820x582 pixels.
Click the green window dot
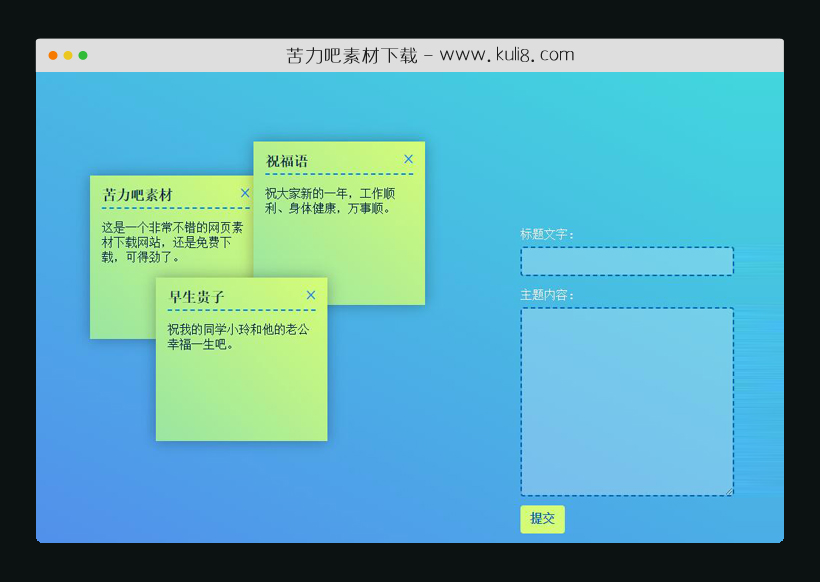tap(83, 56)
